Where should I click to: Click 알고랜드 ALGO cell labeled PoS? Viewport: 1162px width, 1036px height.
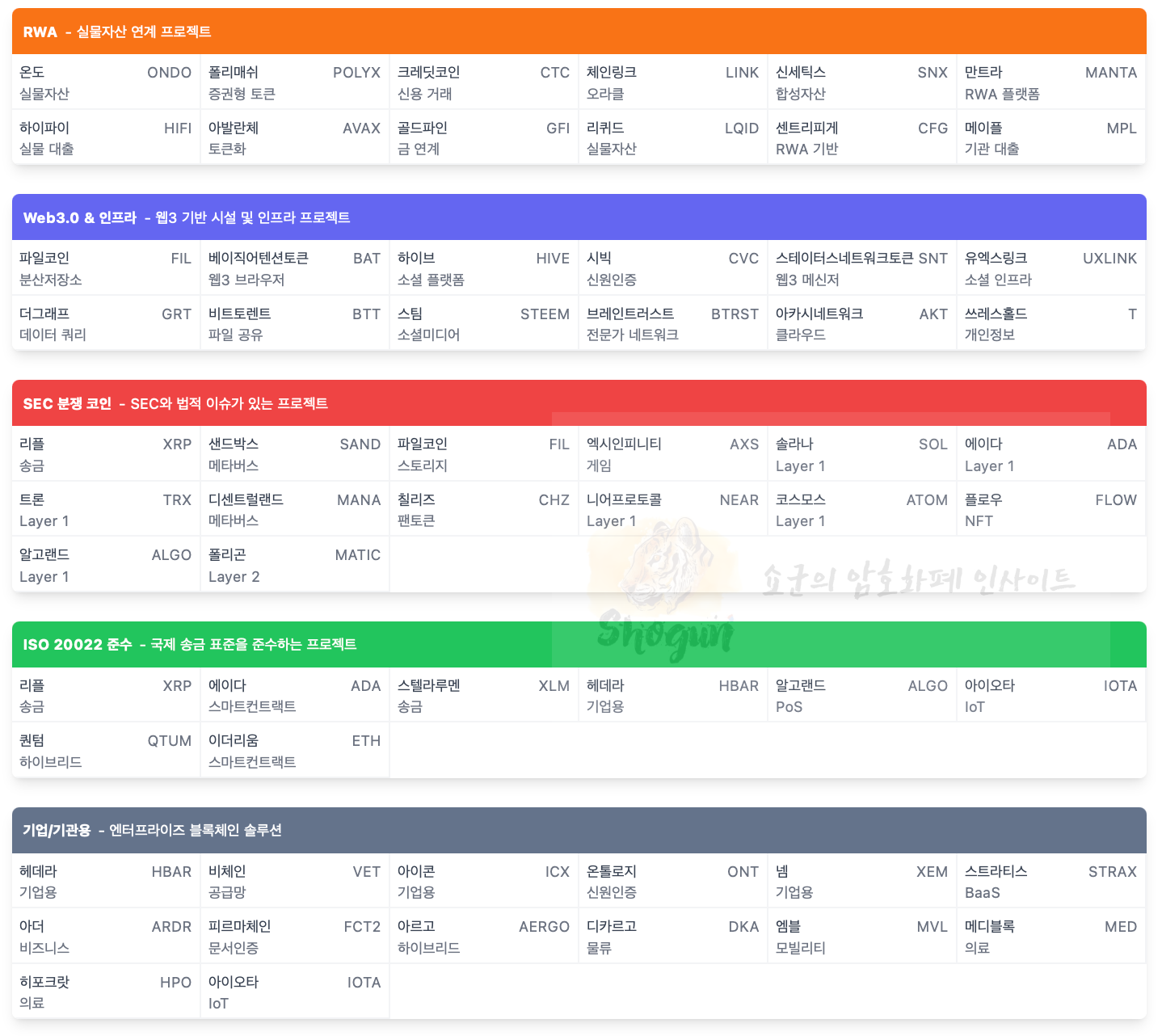(x=862, y=695)
